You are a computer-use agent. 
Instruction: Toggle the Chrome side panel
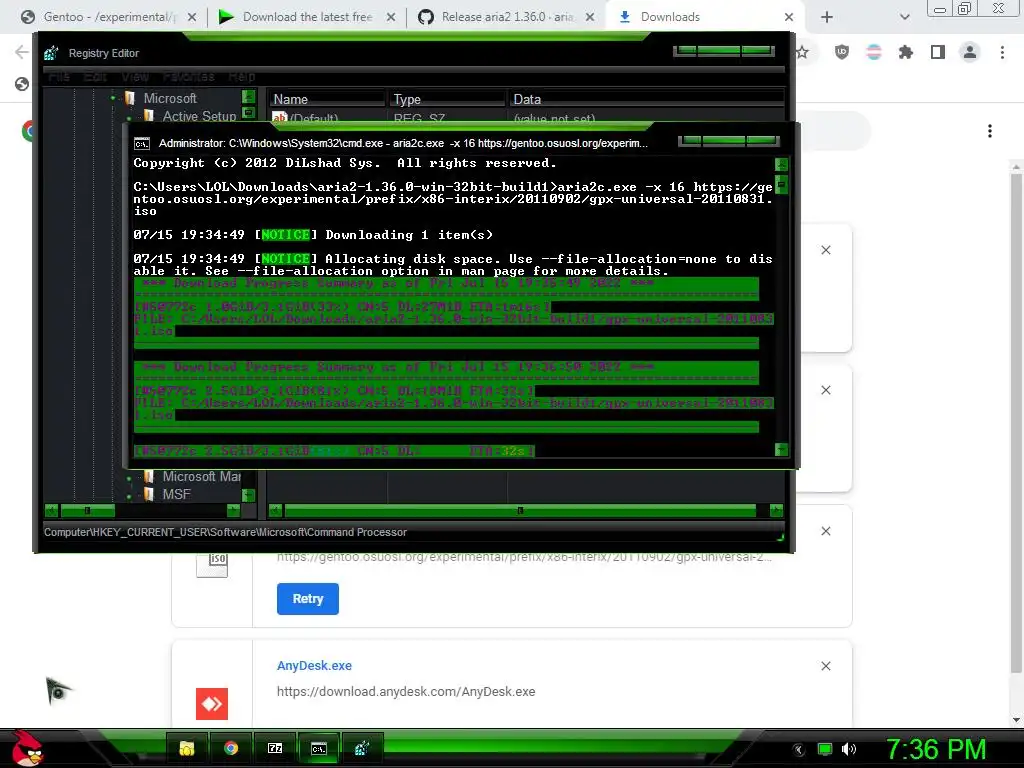(938, 52)
